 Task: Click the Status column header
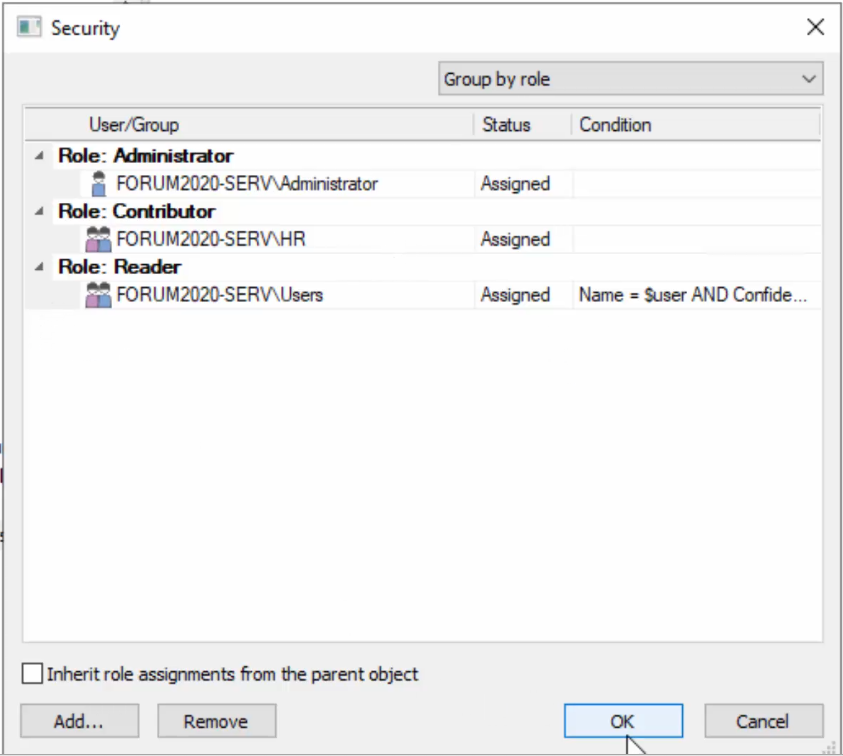pyautogui.click(x=506, y=124)
